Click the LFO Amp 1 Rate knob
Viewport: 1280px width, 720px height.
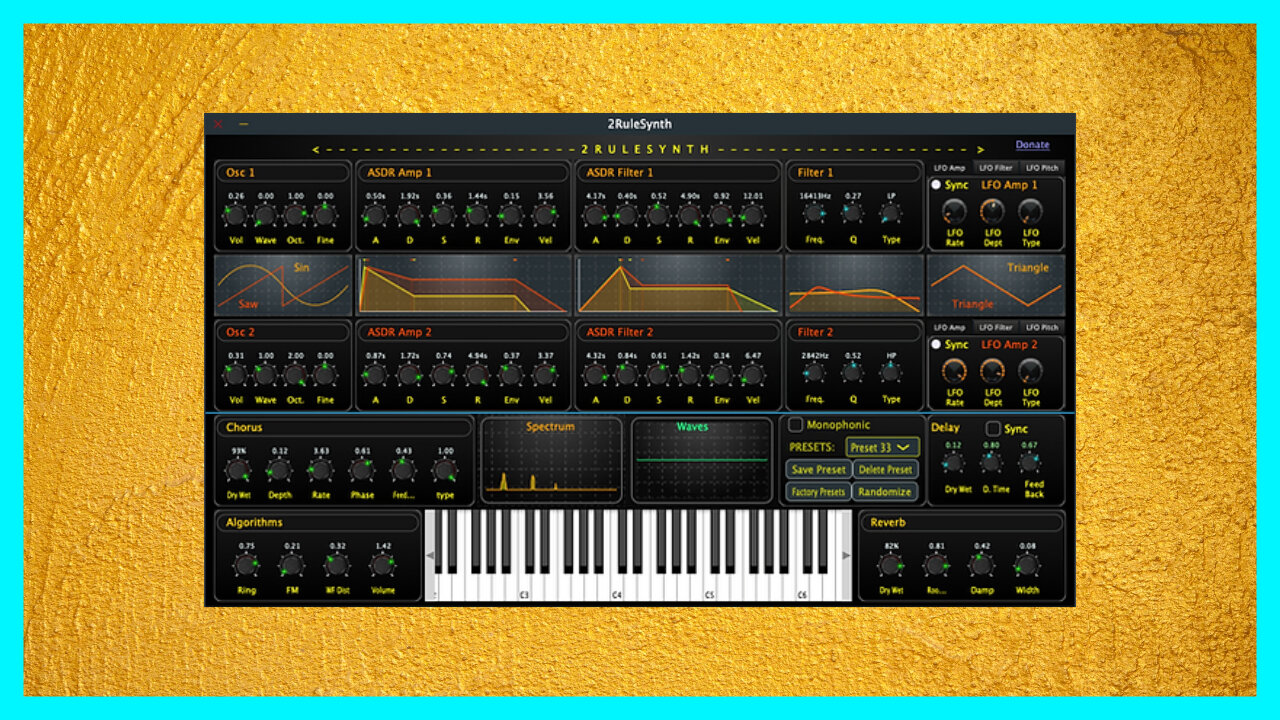(954, 211)
